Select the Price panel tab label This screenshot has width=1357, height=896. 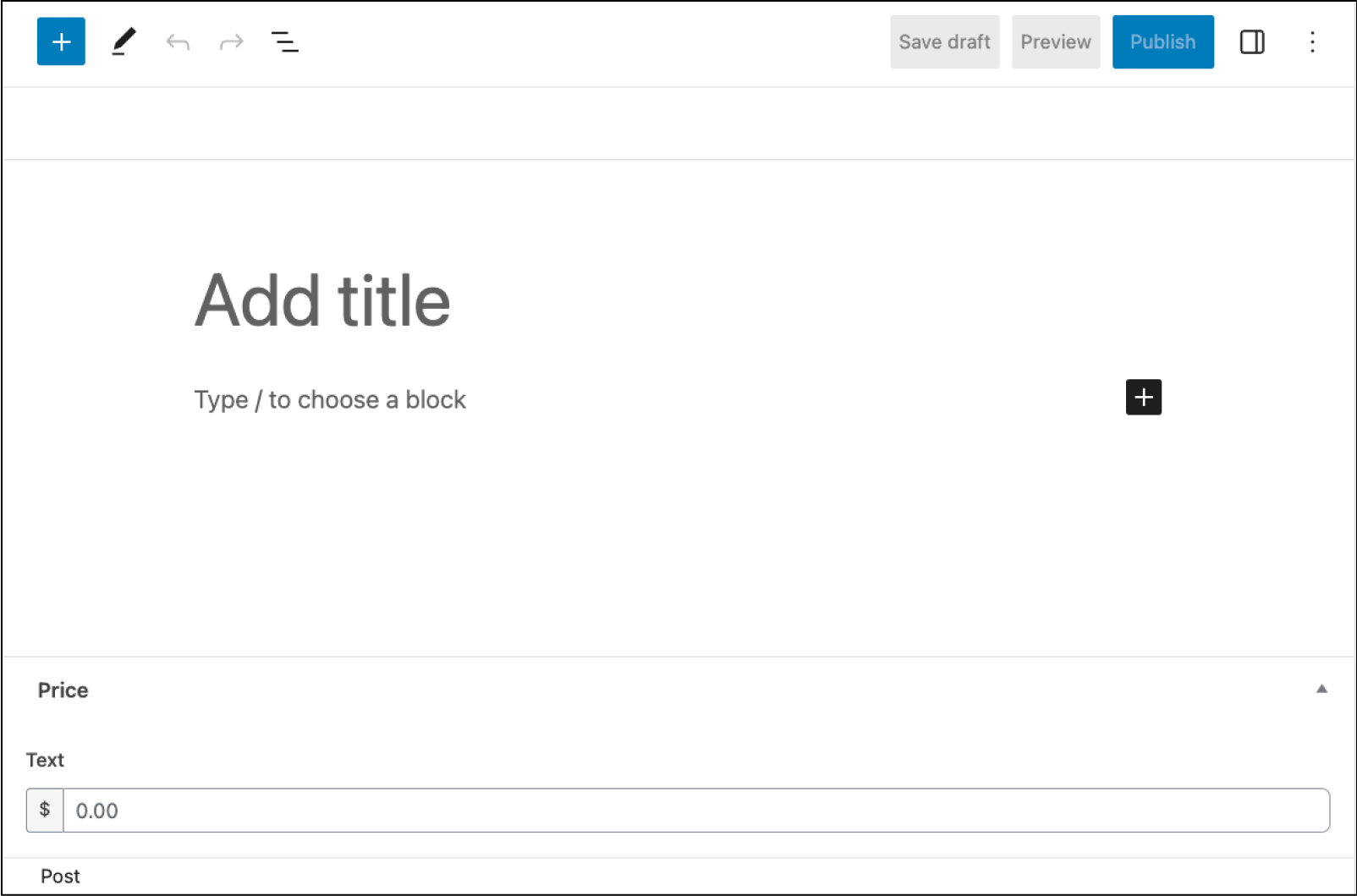click(x=63, y=690)
